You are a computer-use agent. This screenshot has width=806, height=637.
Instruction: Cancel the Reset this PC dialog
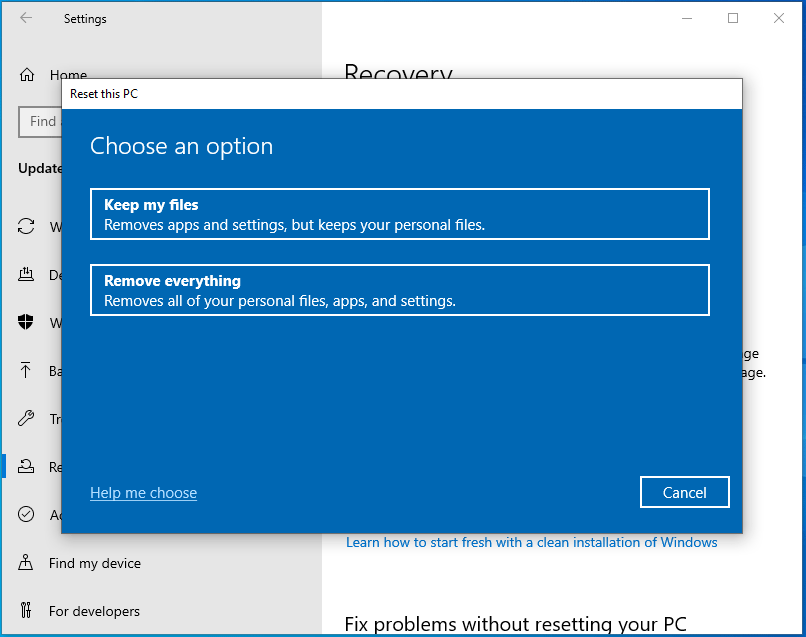[684, 492]
